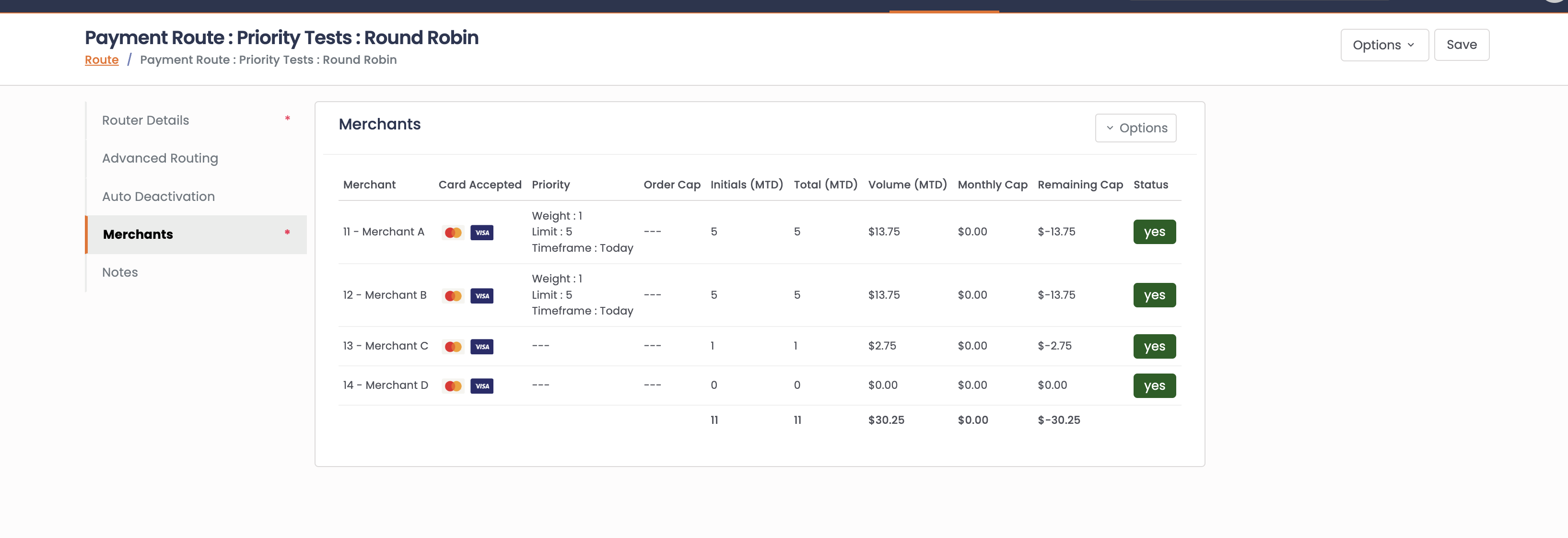Click Mastercard icon in Merchant A row
Screen dimensions: 1568x538
(453, 233)
